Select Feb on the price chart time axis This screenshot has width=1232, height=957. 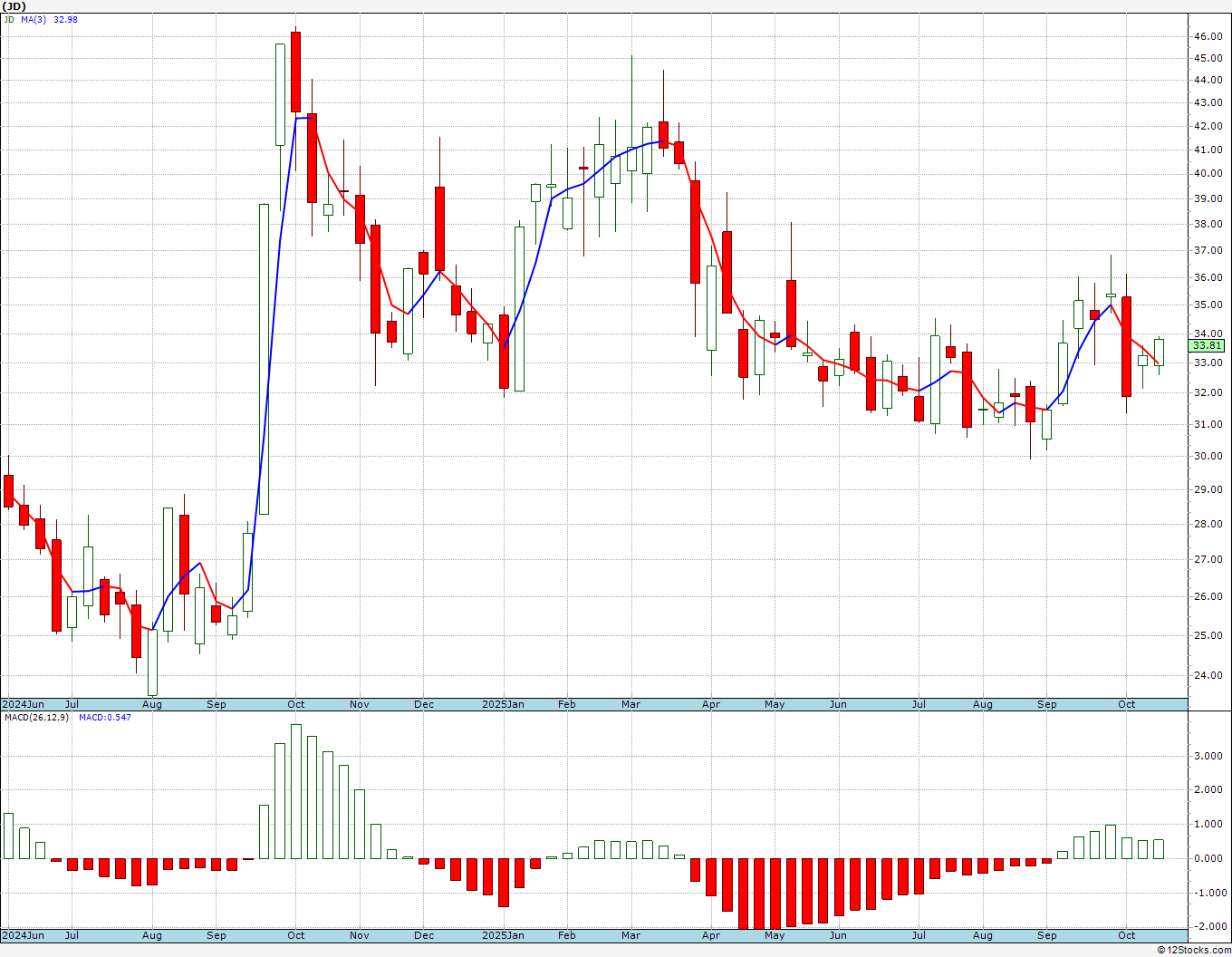click(567, 704)
